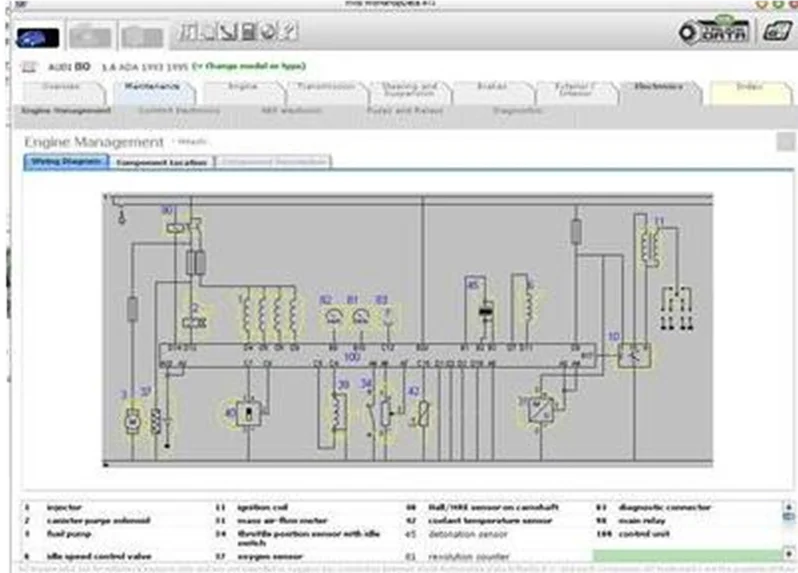798x573 pixels.
Task: Click icon right of the Autodata logo
Action: tap(777, 32)
